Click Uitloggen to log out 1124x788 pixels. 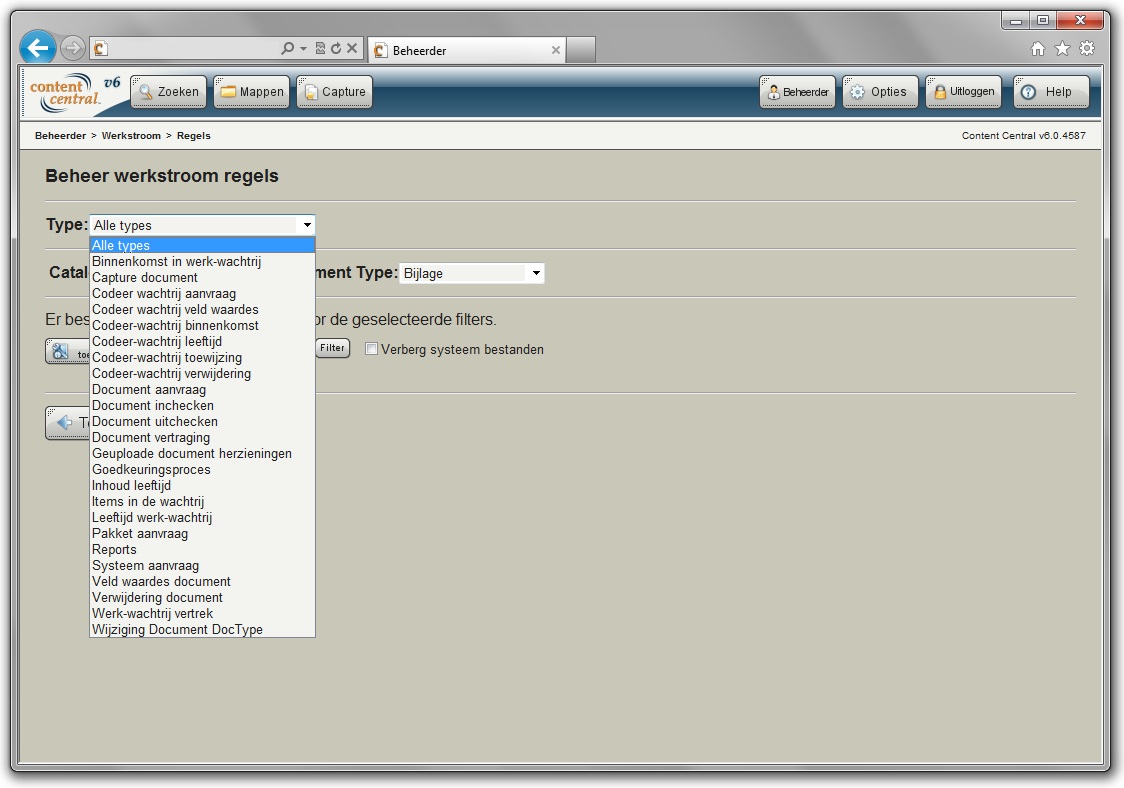click(x=963, y=92)
